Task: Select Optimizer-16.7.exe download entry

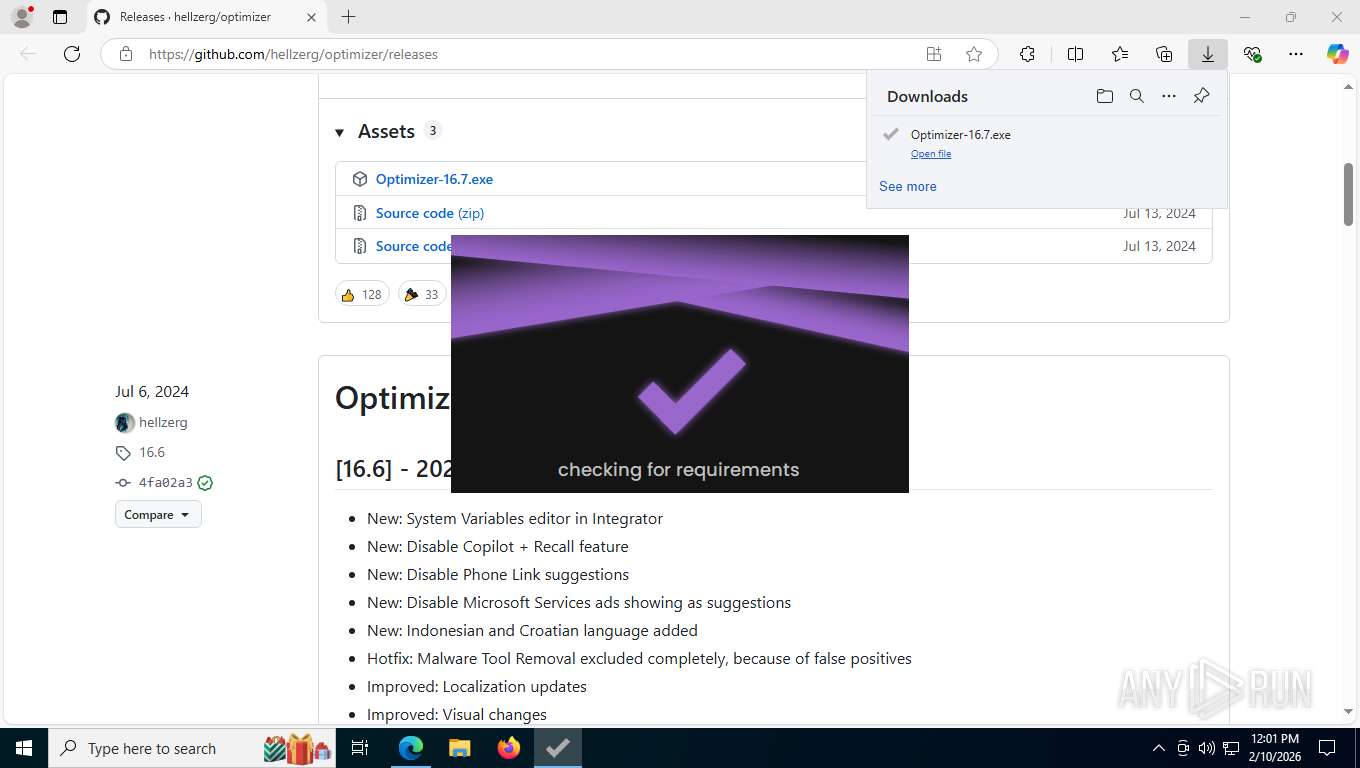Action: (x=1046, y=142)
